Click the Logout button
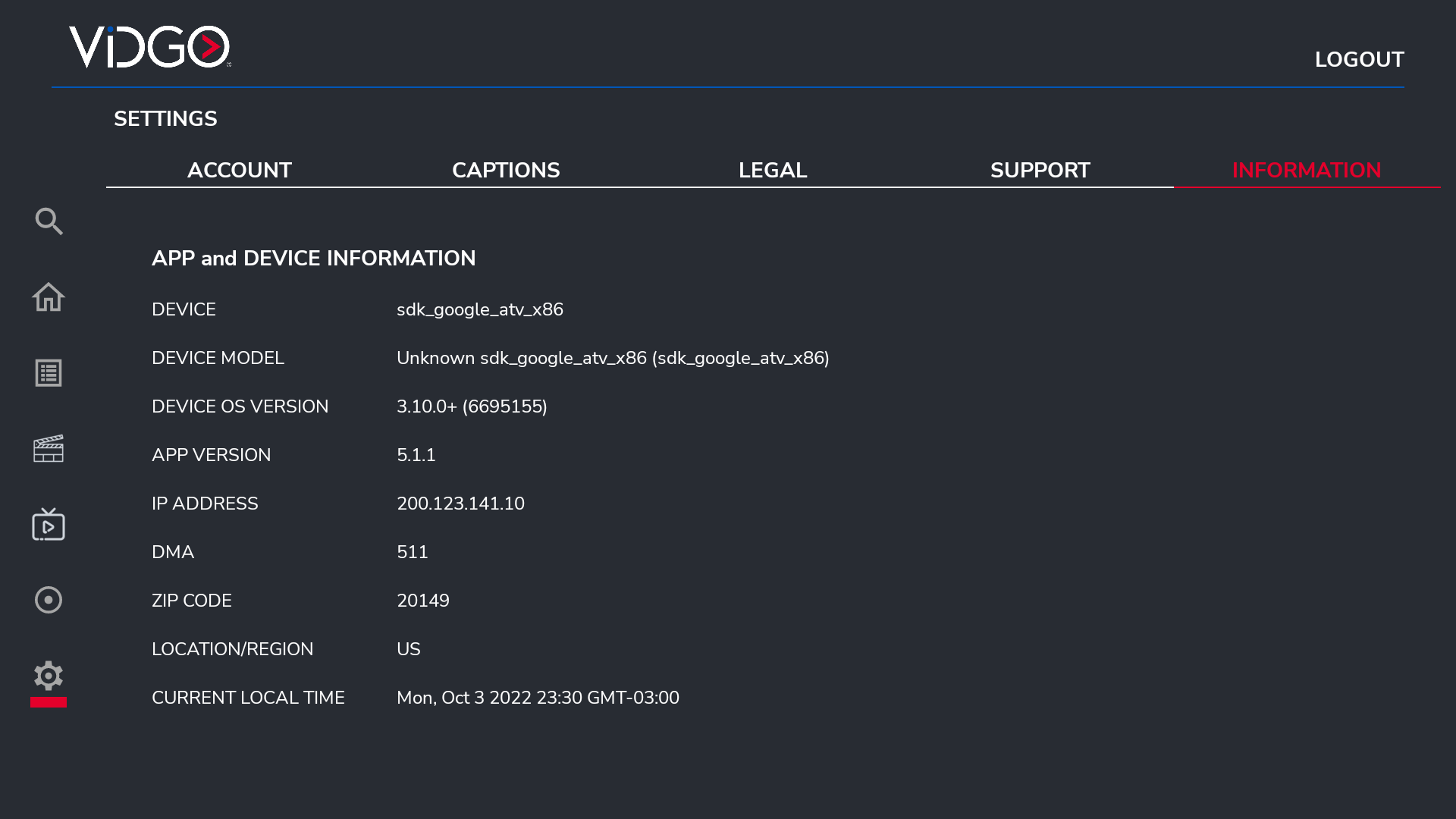 pos(1359,59)
